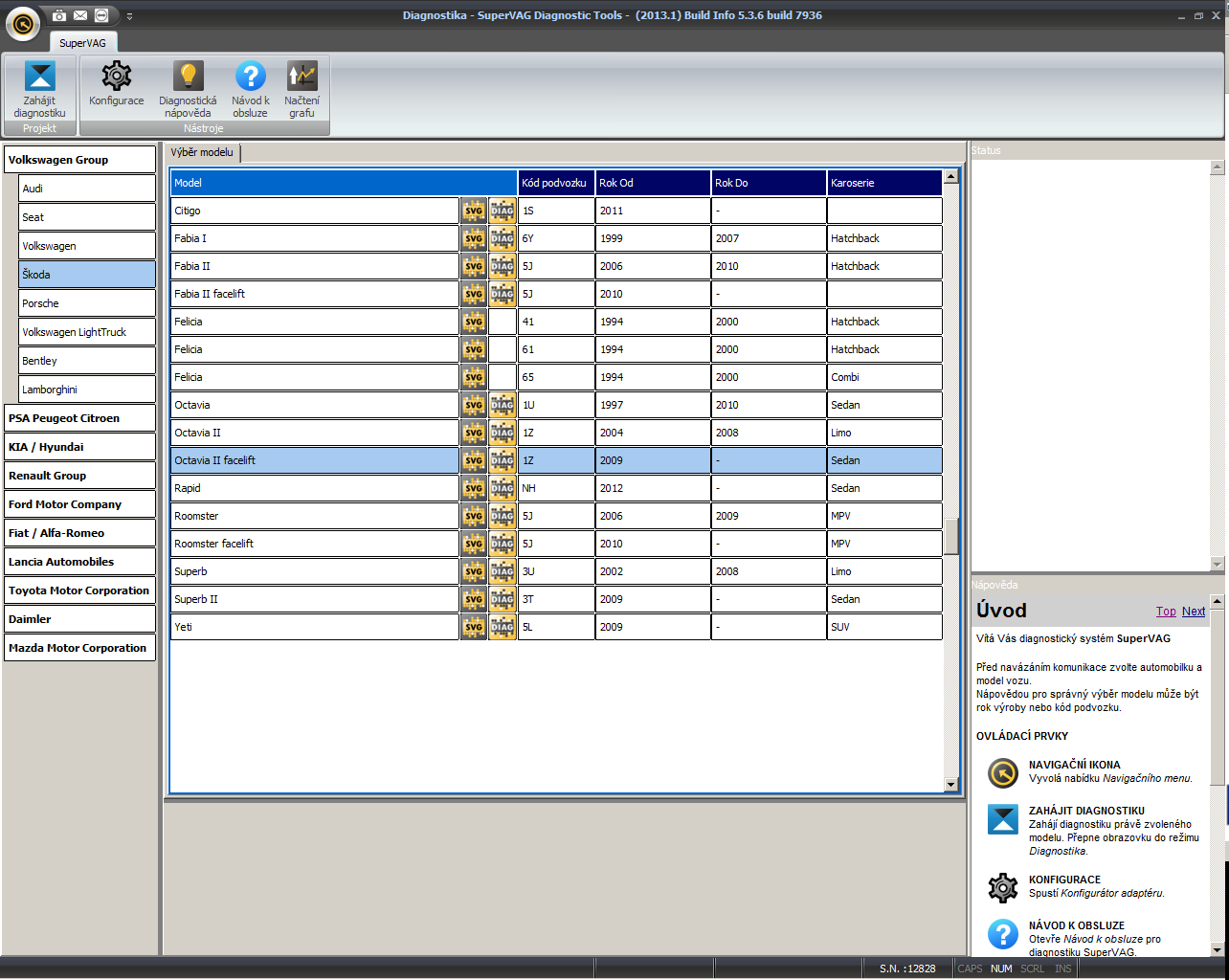Click the SVG icon for Felicia Combi
1229x980 pixels.
[x=474, y=377]
